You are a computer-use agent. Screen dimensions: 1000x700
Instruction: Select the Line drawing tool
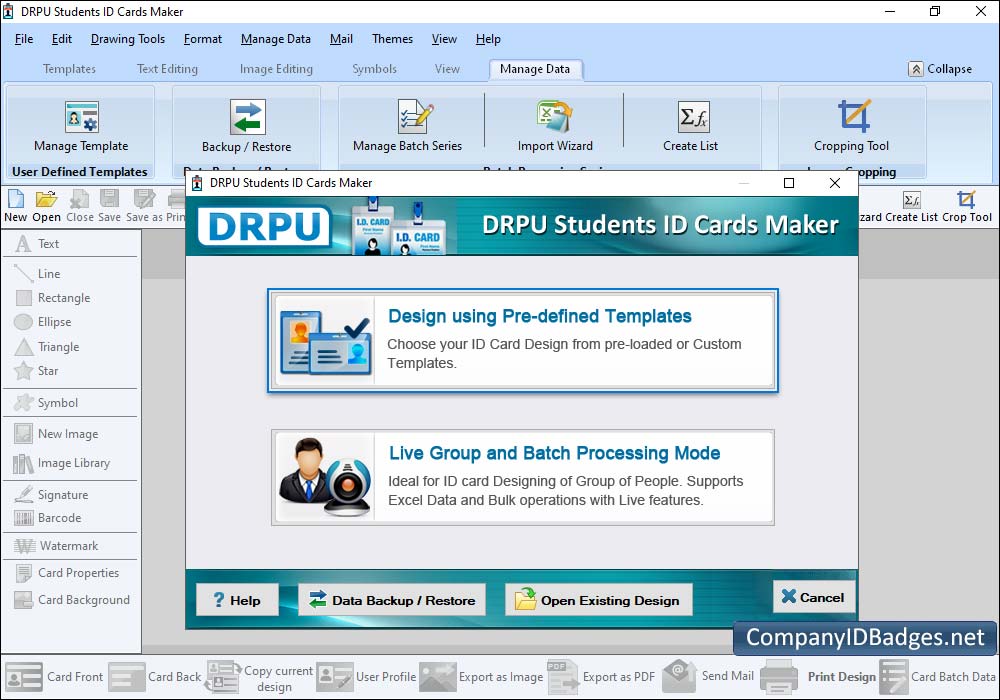(x=37, y=273)
